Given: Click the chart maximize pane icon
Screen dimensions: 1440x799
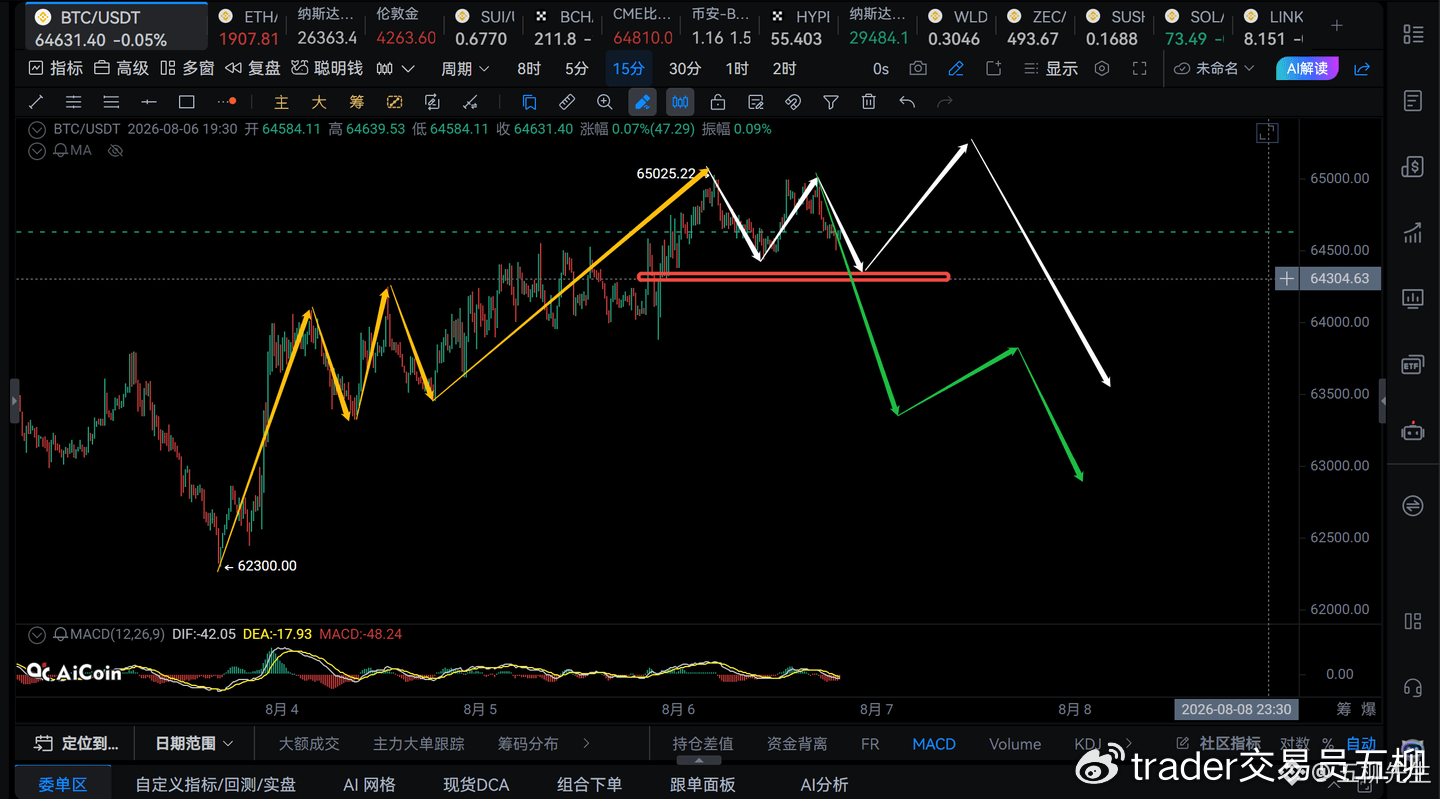Looking at the screenshot, I should point(1267,133).
